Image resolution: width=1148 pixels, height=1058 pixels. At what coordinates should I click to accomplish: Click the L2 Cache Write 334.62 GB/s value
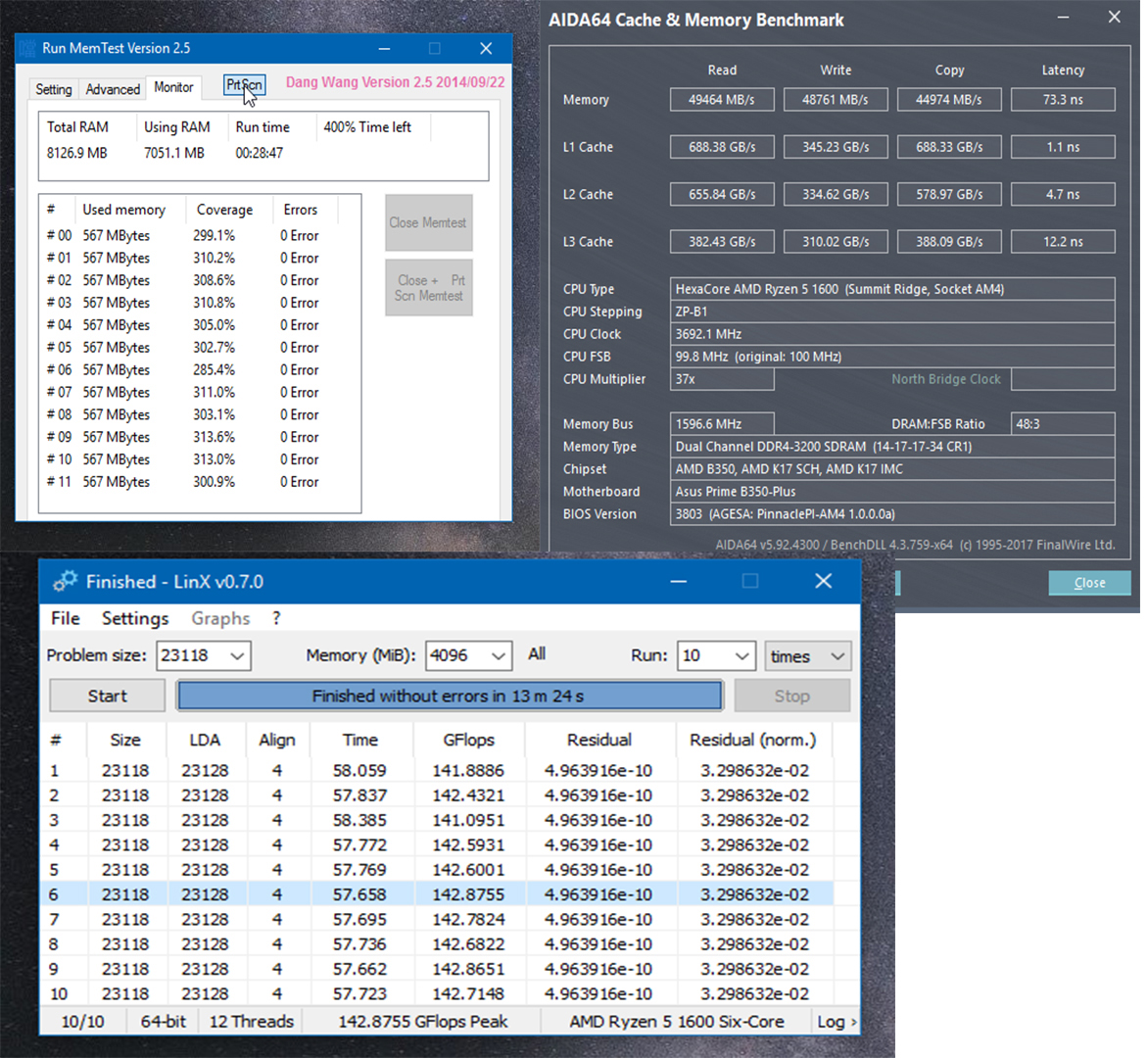point(836,195)
